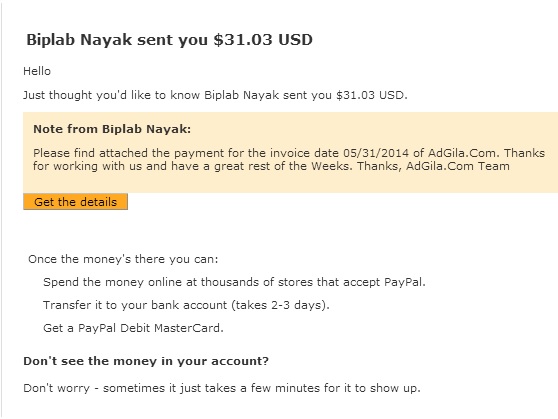The height and width of the screenshot is (419, 558).
Task: Click the Once the money's there line
Action: tap(123, 259)
